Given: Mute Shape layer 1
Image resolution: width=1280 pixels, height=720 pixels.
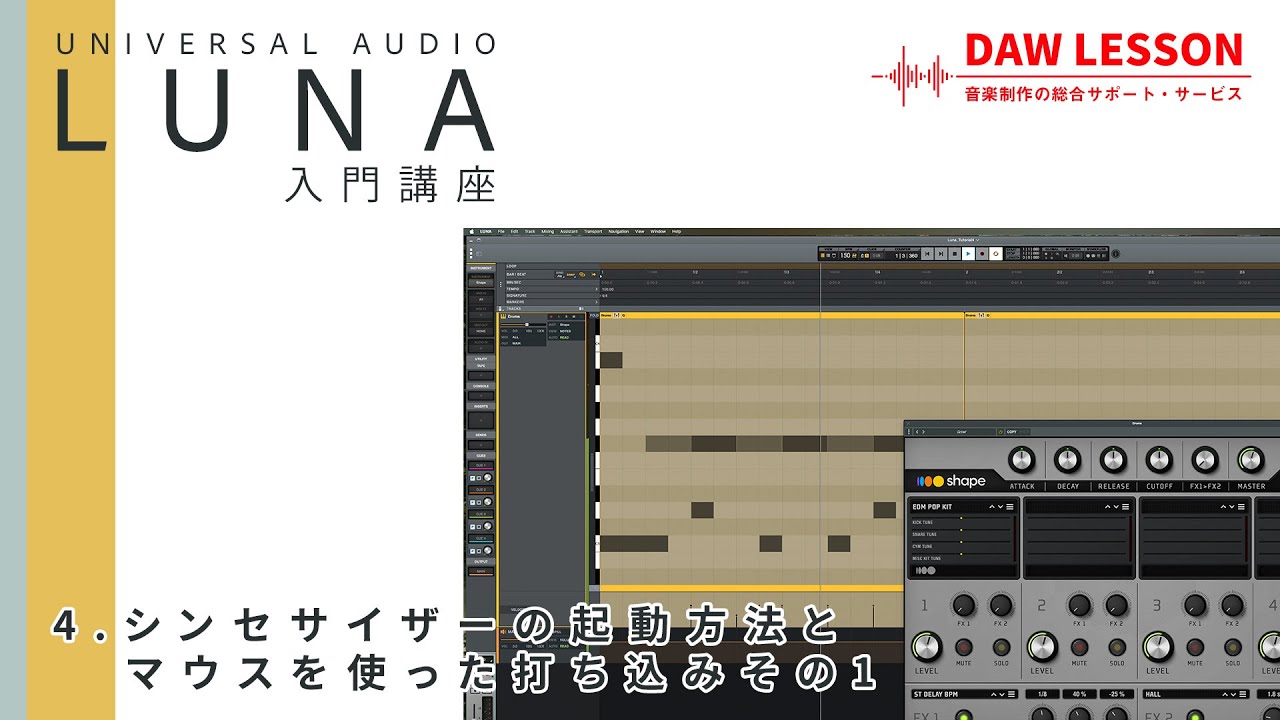Looking at the screenshot, I should click(x=963, y=647).
